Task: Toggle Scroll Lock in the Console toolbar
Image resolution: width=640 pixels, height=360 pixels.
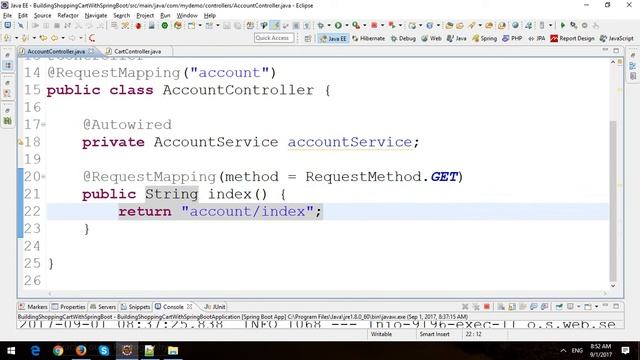Action: (512, 307)
